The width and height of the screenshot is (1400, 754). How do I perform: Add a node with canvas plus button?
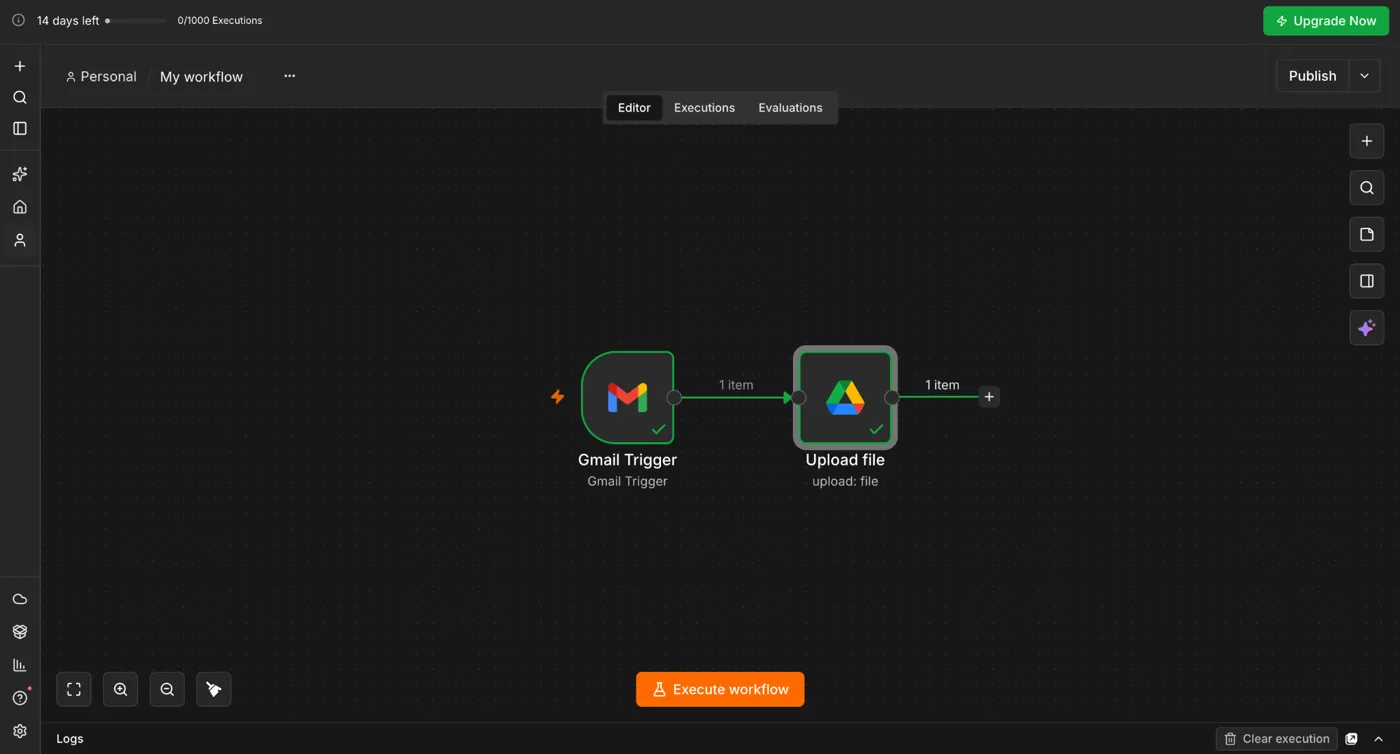coord(1366,141)
